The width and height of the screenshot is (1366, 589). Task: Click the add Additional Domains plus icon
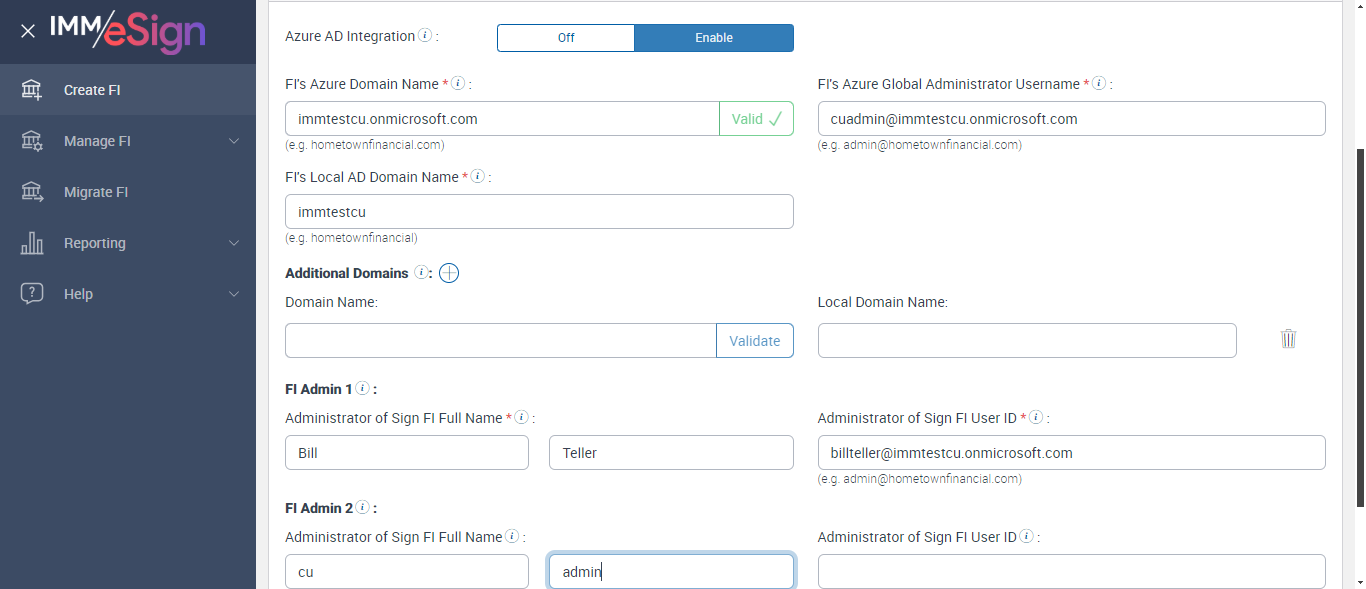click(449, 273)
